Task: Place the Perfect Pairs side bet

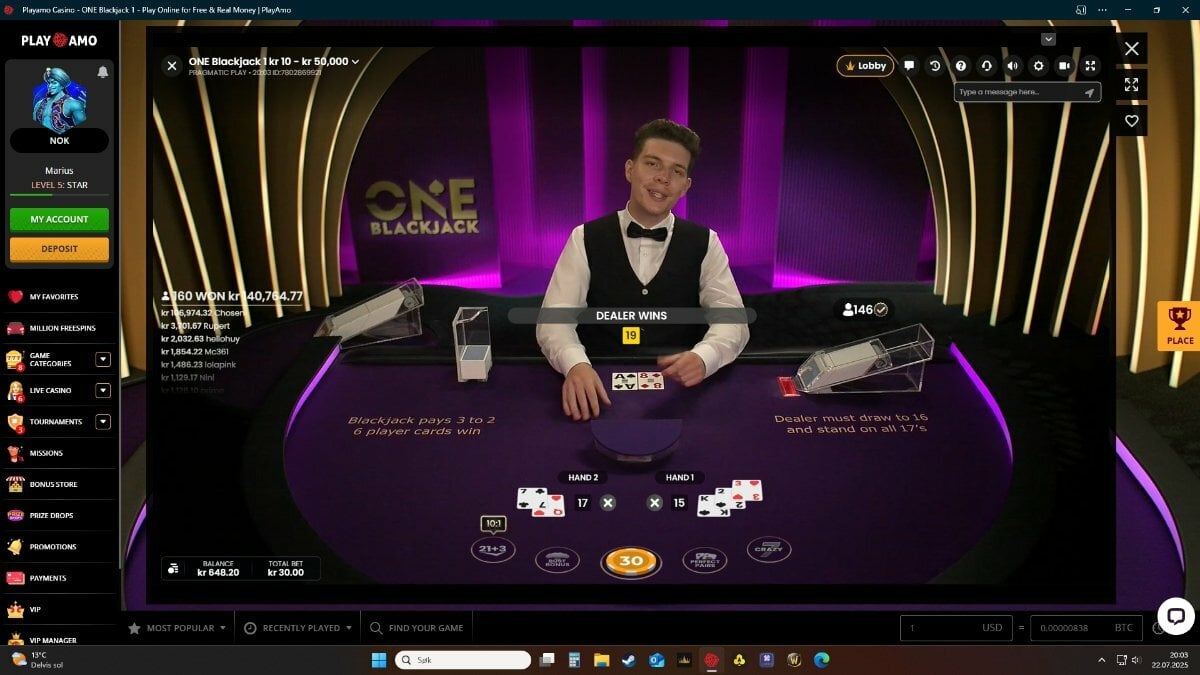Action: tap(704, 560)
